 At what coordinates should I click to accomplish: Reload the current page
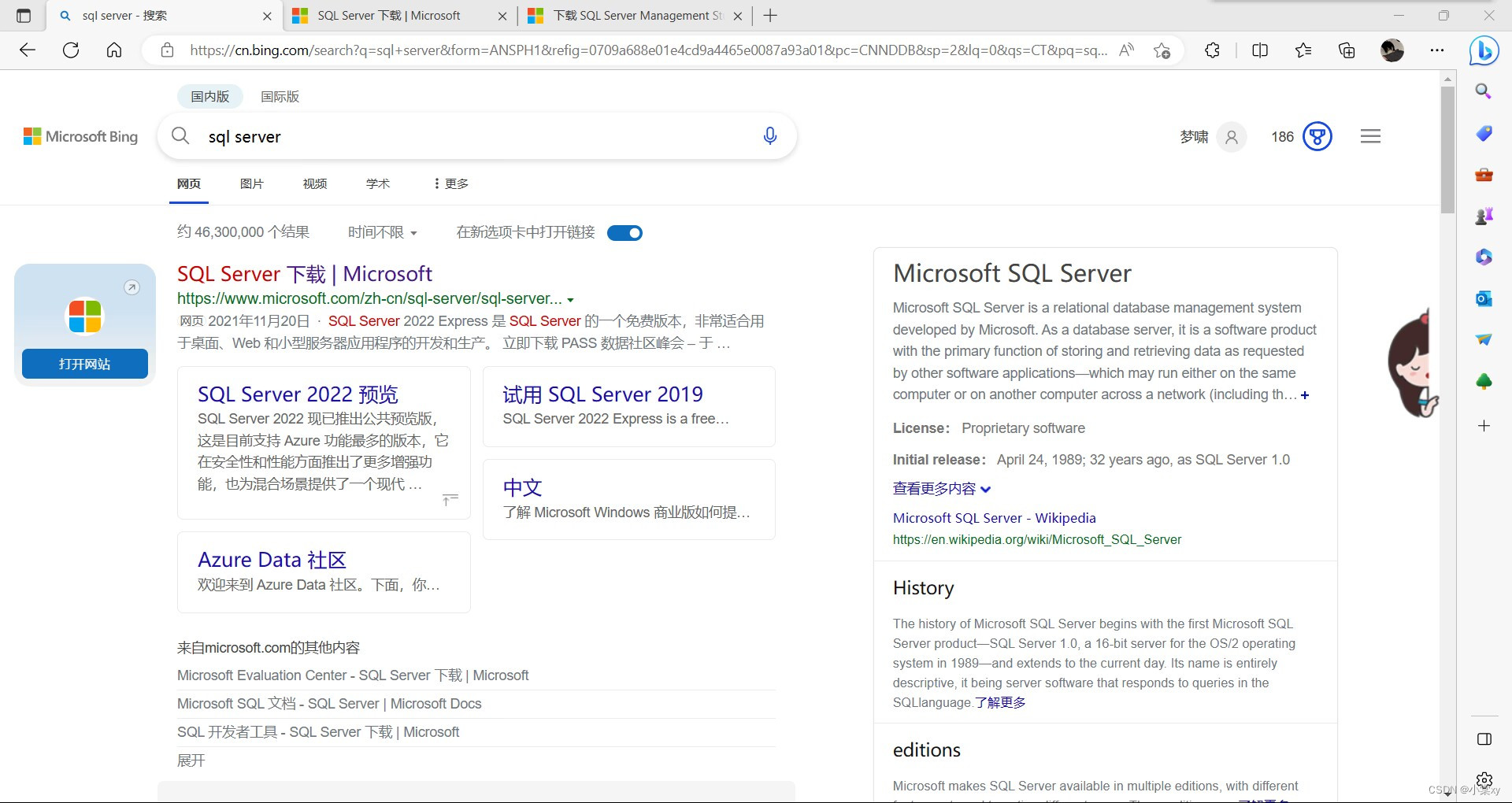tap(71, 50)
